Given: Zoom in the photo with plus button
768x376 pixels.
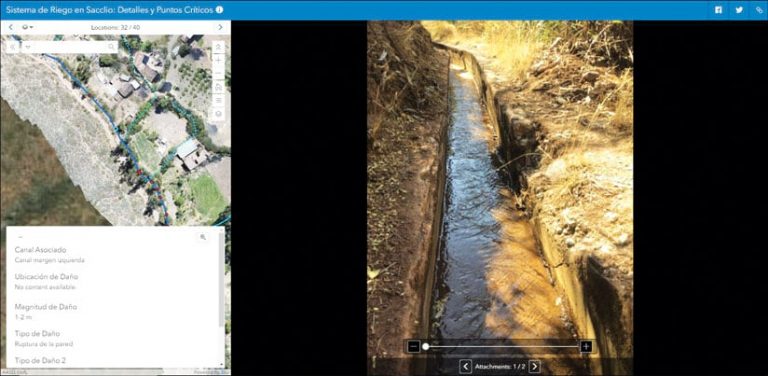Looking at the screenshot, I should click(585, 347).
